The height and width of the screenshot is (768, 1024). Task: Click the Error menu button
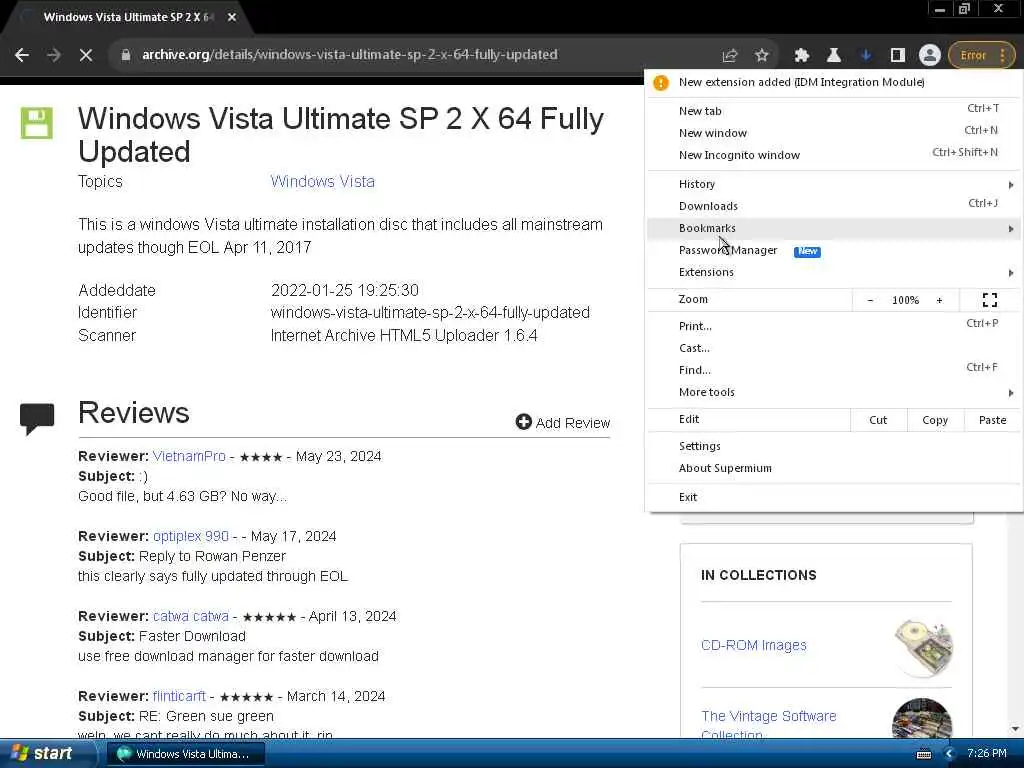[x=982, y=56]
